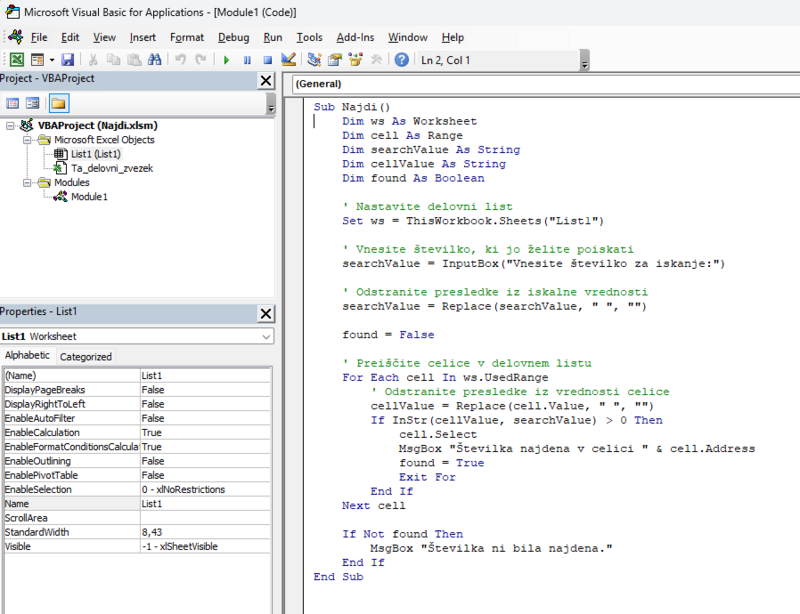Collapse the Modules folder node
800x614 pixels.
[x=28, y=183]
